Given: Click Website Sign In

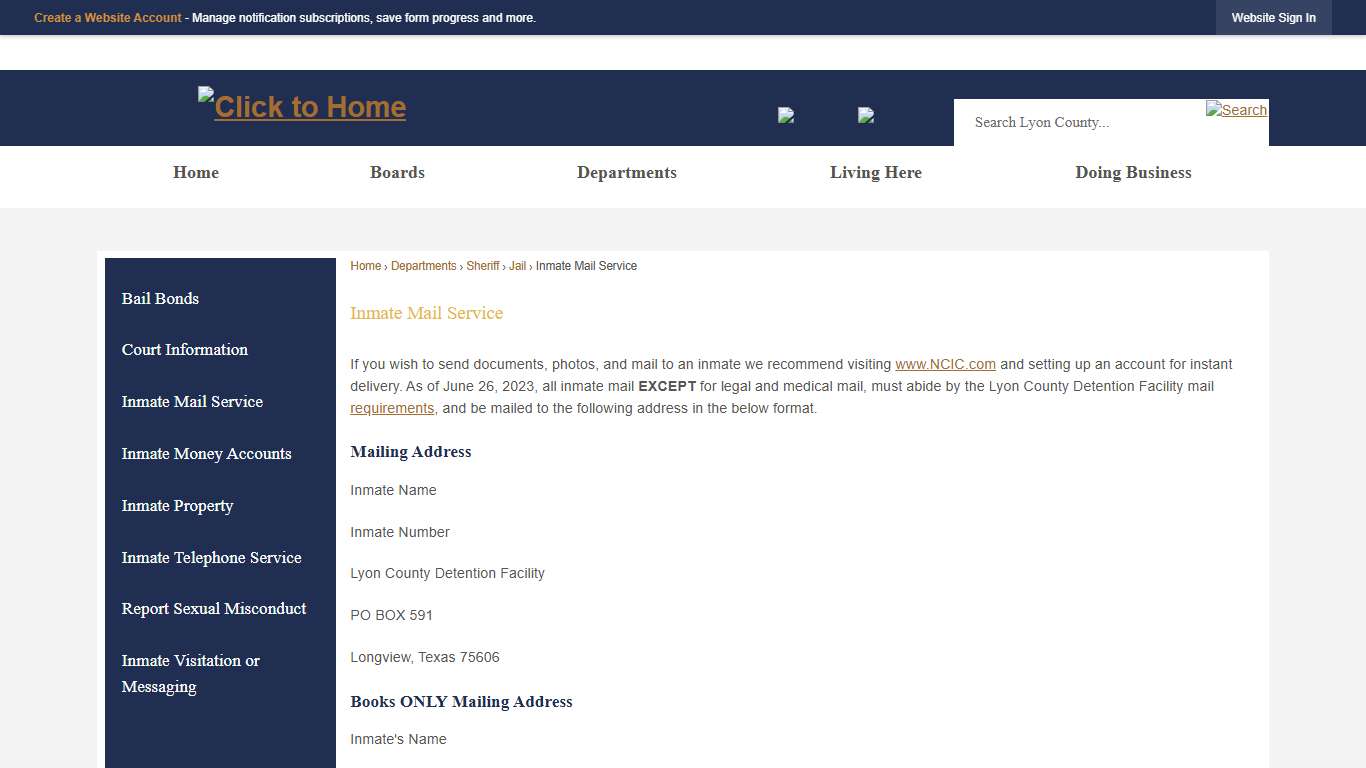Looking at the screenshot, I should pos(1273,17).
